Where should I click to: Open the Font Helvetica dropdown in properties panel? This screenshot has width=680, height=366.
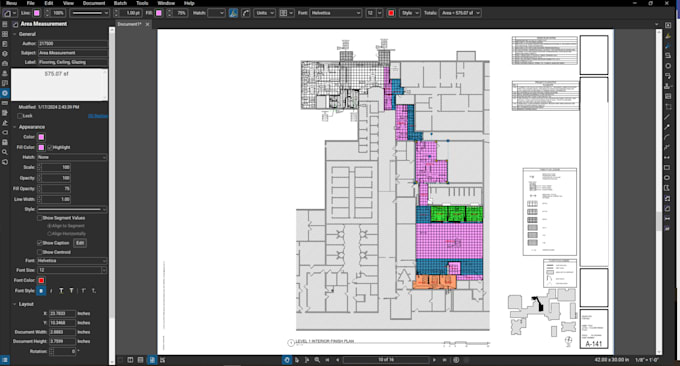point(72,261)
